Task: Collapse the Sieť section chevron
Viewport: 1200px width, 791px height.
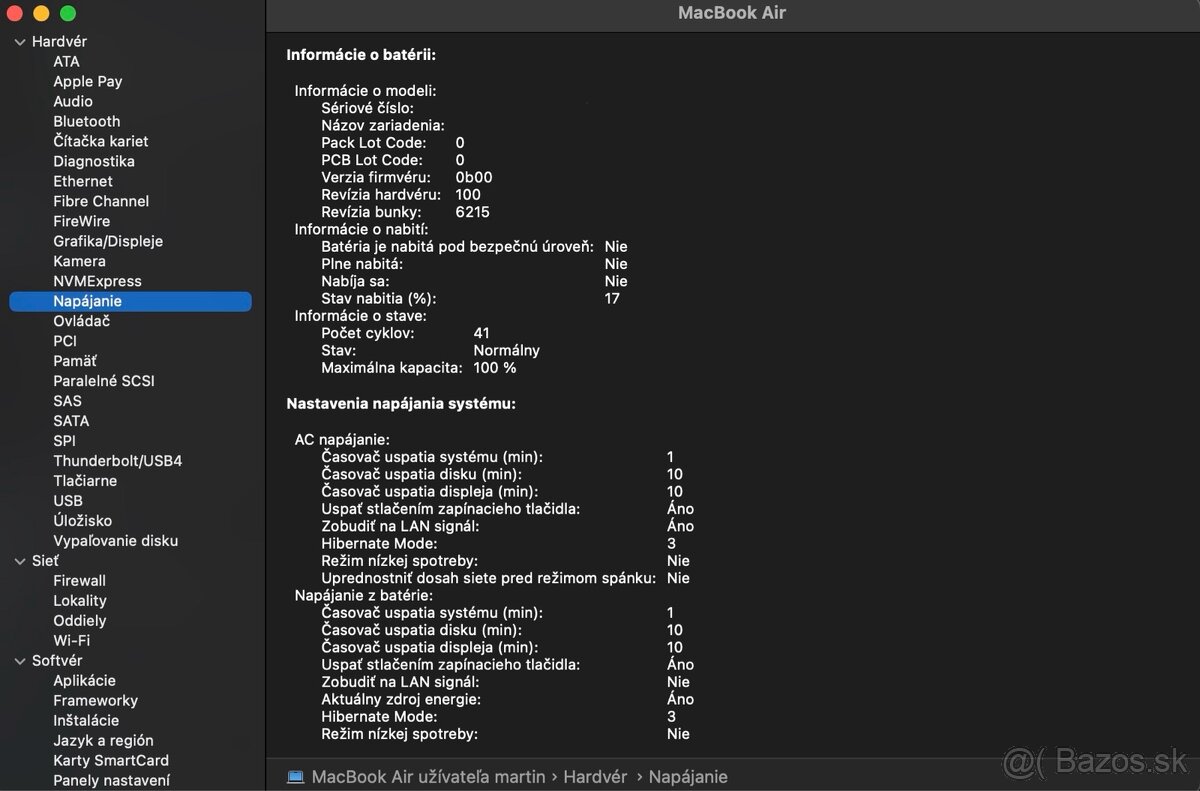Action: [20, 561]
